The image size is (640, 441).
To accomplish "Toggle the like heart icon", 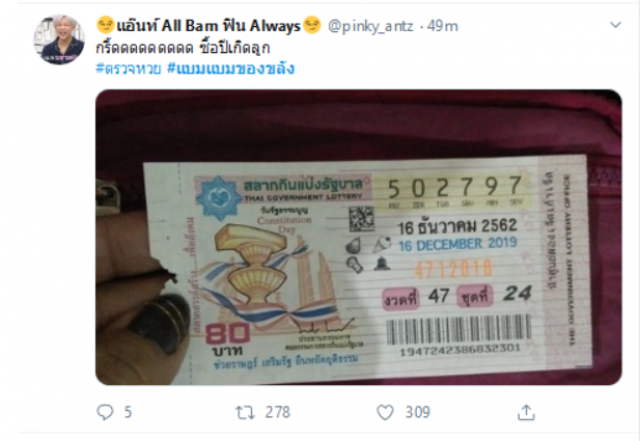I will [x=385, y=412].
